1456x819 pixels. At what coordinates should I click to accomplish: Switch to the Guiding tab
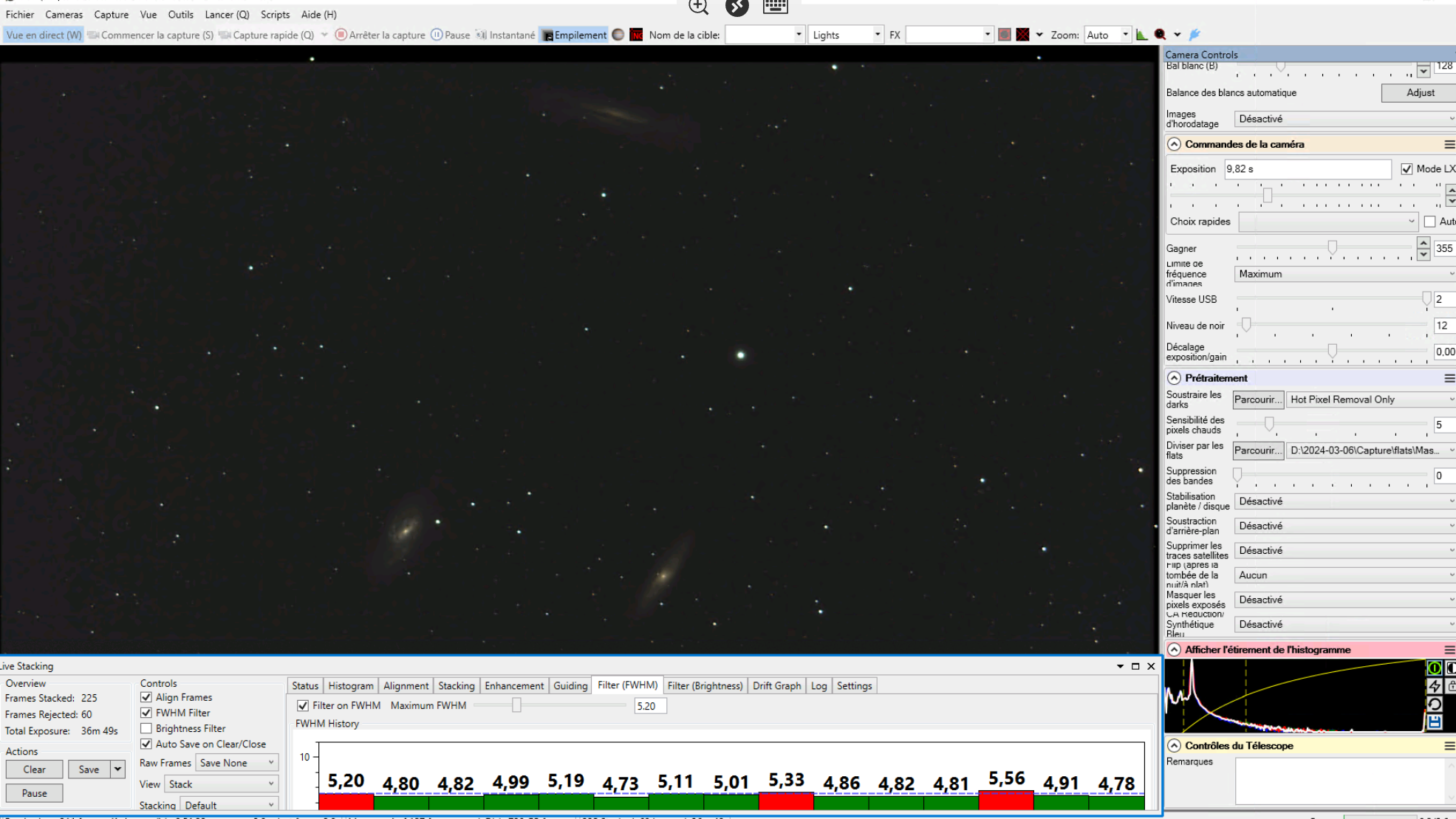pyautogui.click(x=570, y=686)
